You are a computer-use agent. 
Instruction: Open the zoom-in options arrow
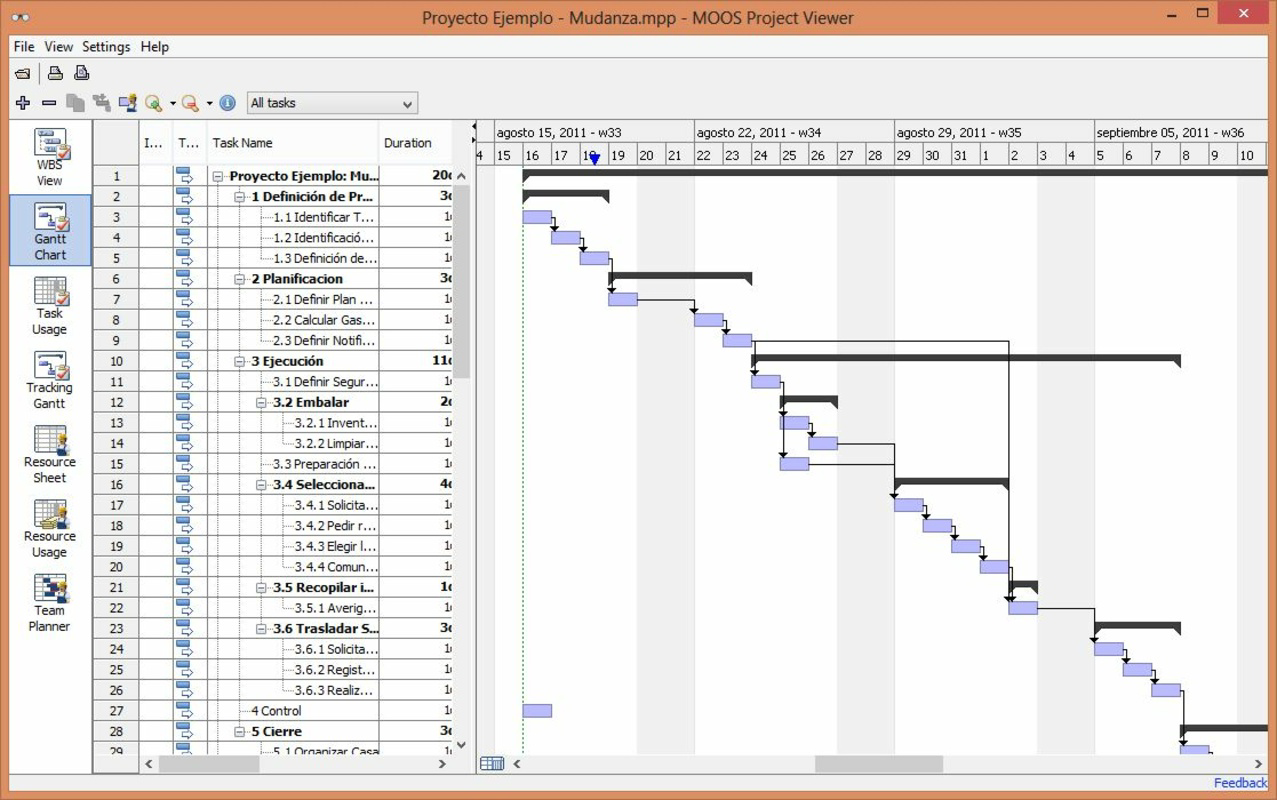point(173,103)
